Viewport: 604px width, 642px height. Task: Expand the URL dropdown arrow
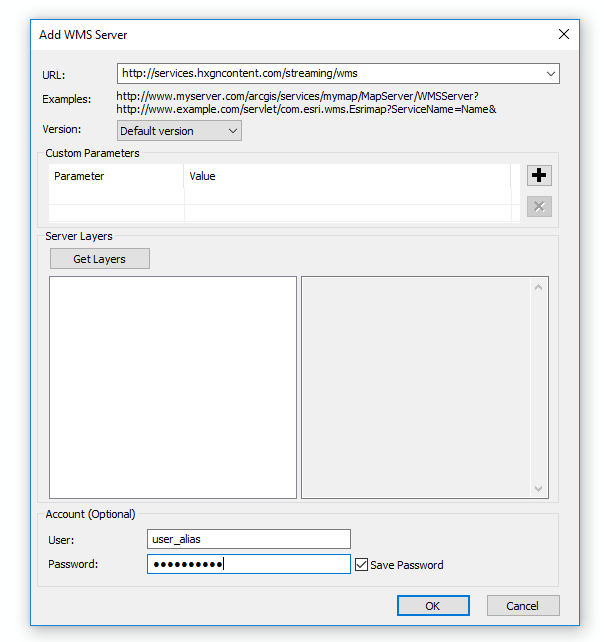point(550,73)
